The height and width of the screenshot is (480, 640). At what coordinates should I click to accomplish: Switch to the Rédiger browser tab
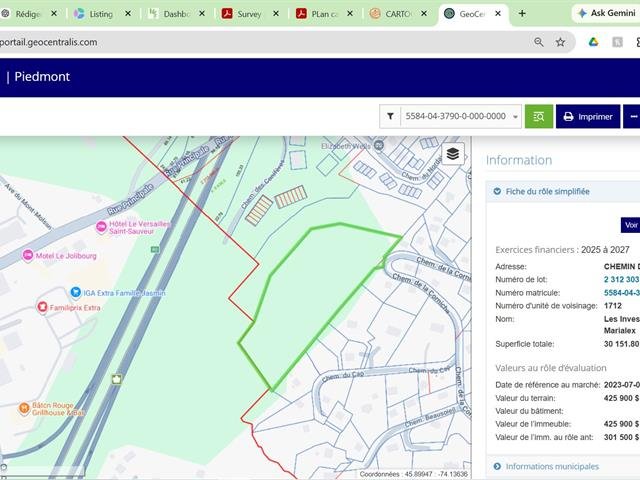pyautogui.click(x=28, y=14)
